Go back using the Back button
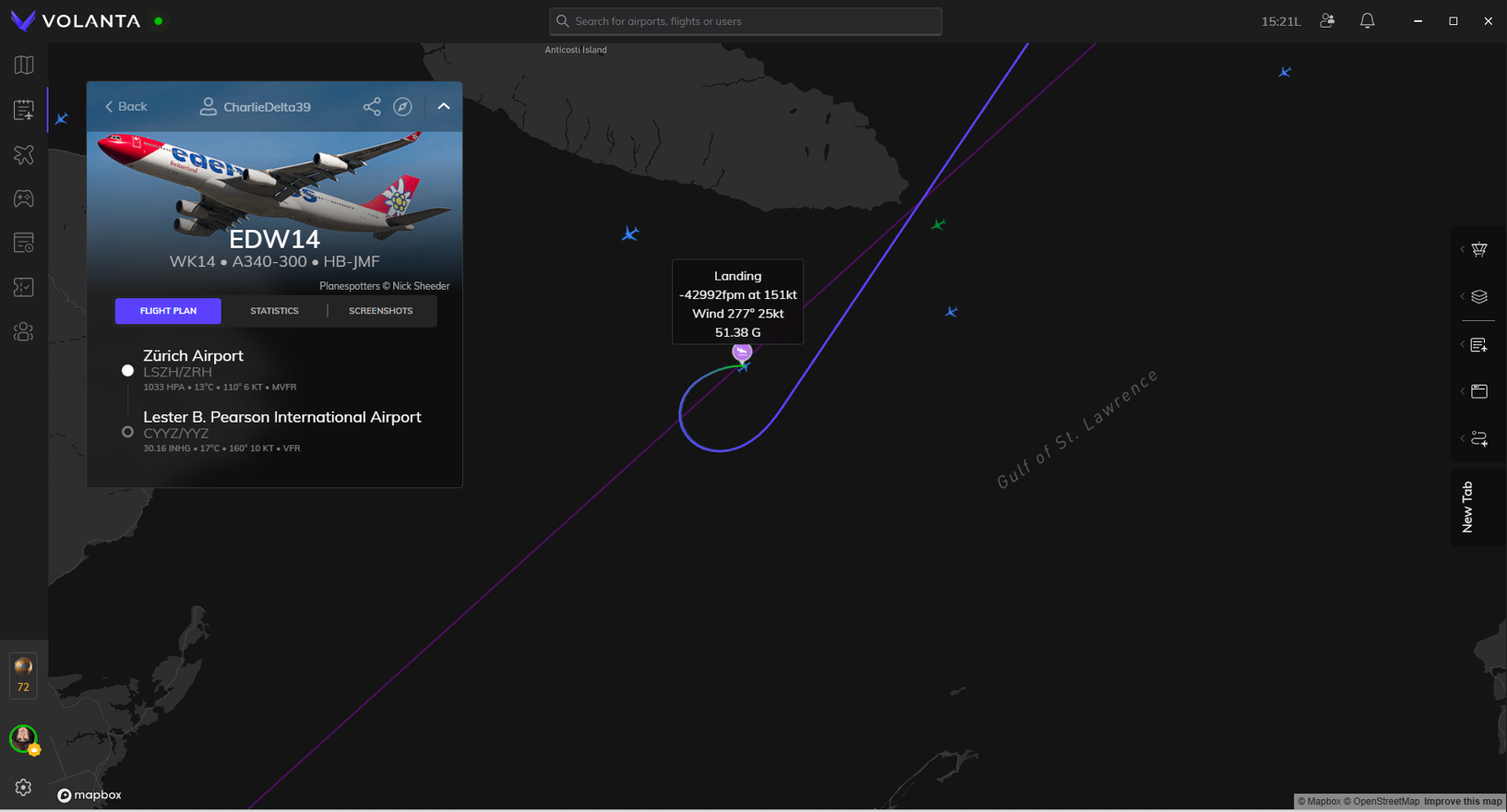The image size is (1507, 812). pos(126,107)
